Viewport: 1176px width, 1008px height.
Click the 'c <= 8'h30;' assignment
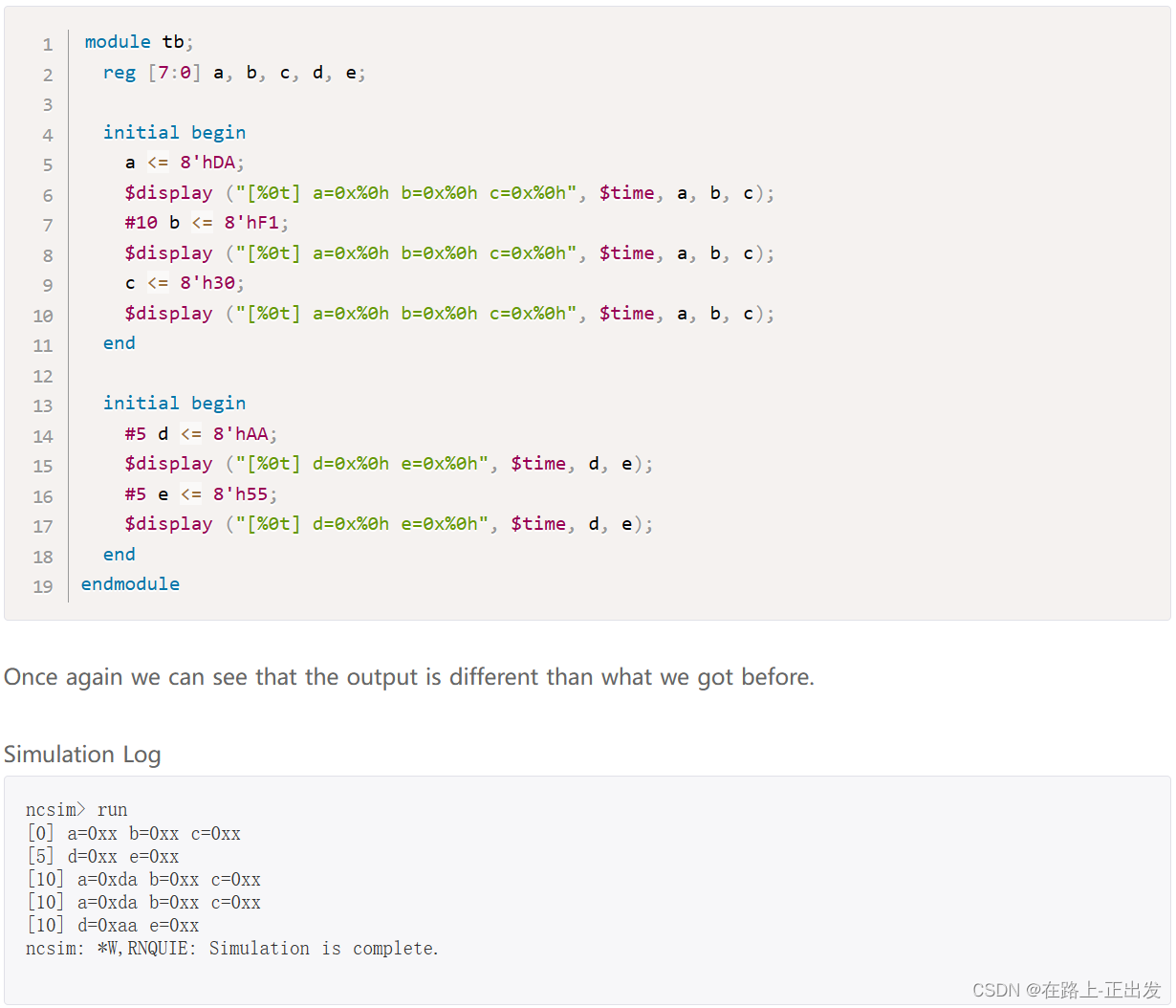[x=185, y=283]
